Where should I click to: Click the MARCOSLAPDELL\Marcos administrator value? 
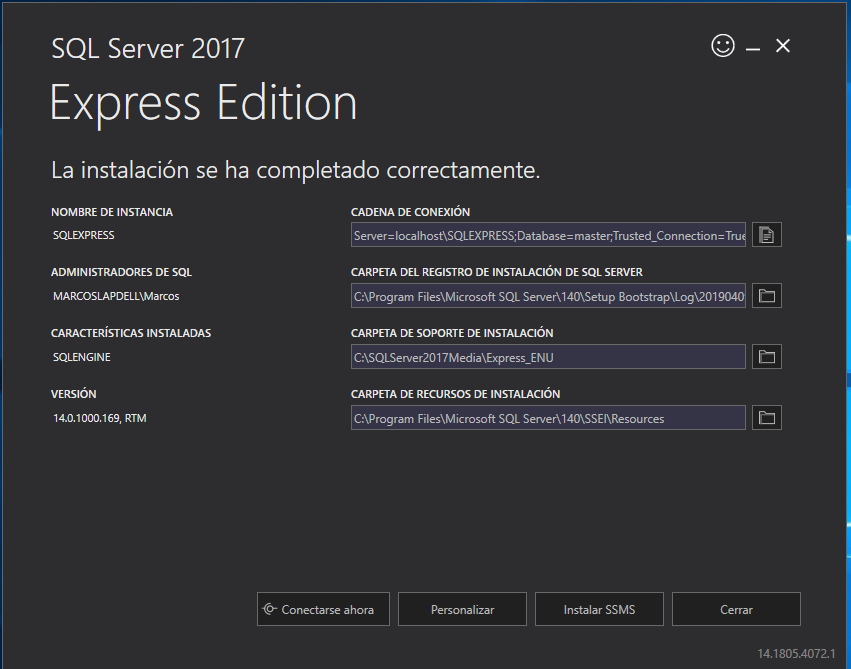(x=116, y=296)
